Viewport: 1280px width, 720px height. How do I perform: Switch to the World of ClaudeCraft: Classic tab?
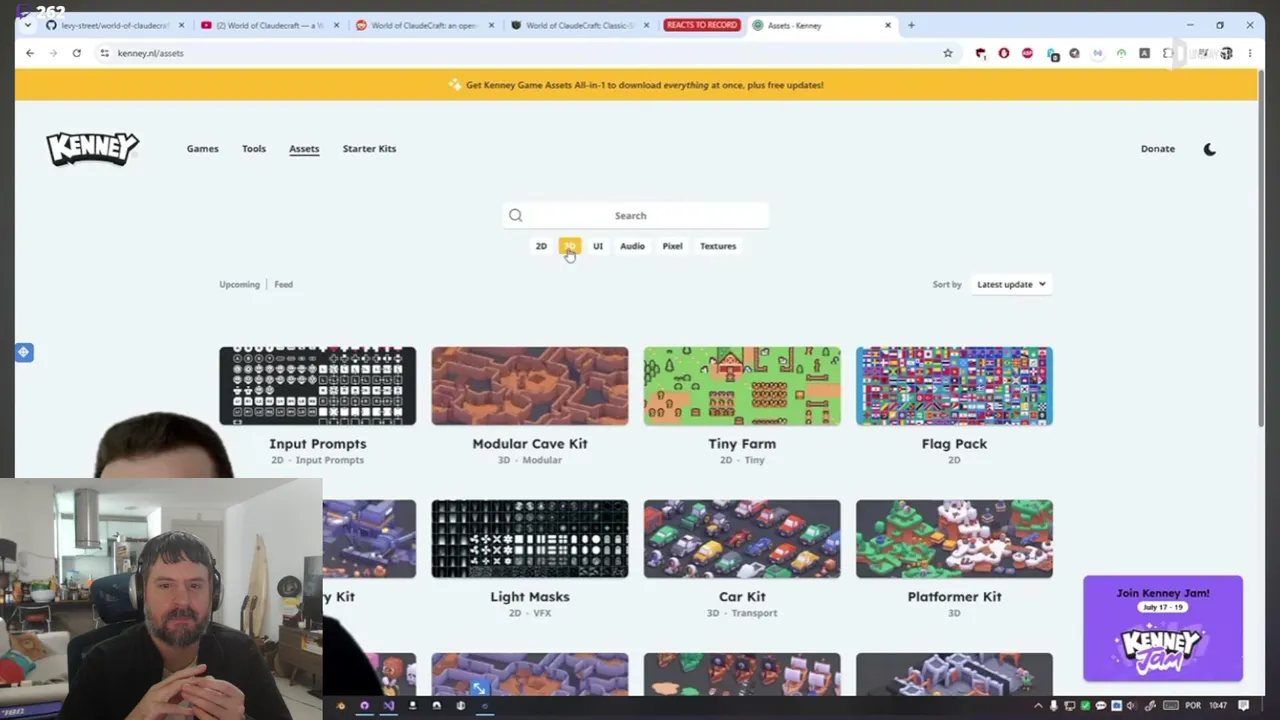click(582, 25)
